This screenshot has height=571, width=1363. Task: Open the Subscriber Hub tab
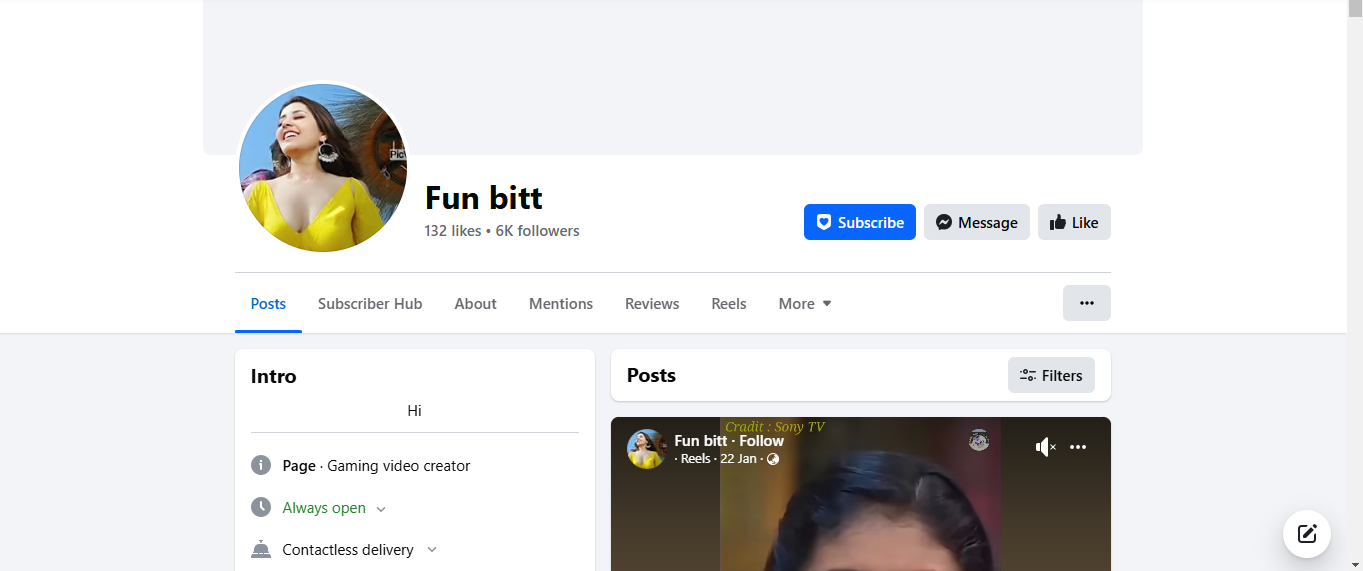370,304
